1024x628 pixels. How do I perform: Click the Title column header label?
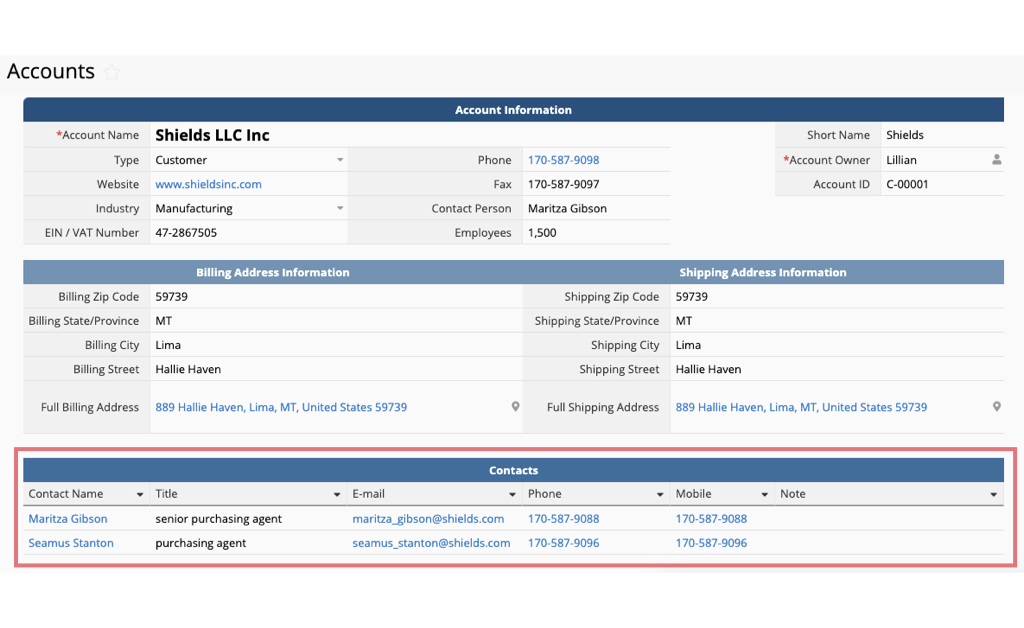click(167, 494)
